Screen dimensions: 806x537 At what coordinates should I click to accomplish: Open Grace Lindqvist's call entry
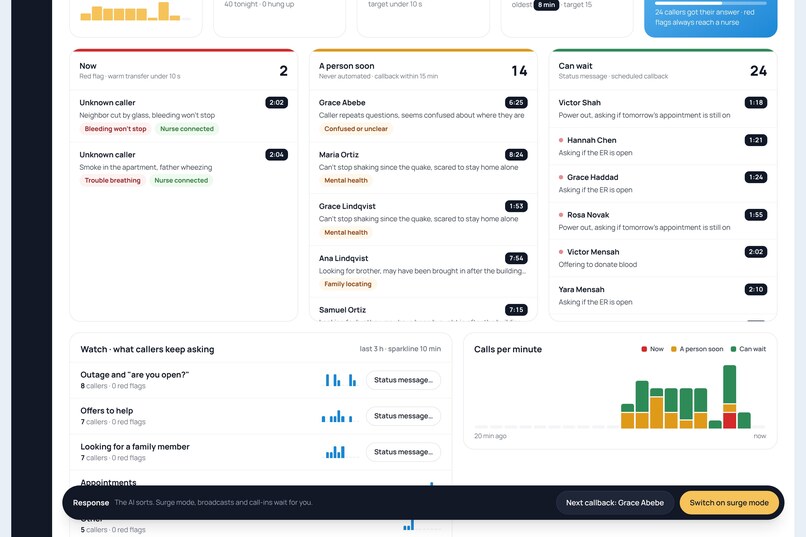pyautogui.click(x=423, y=219)
